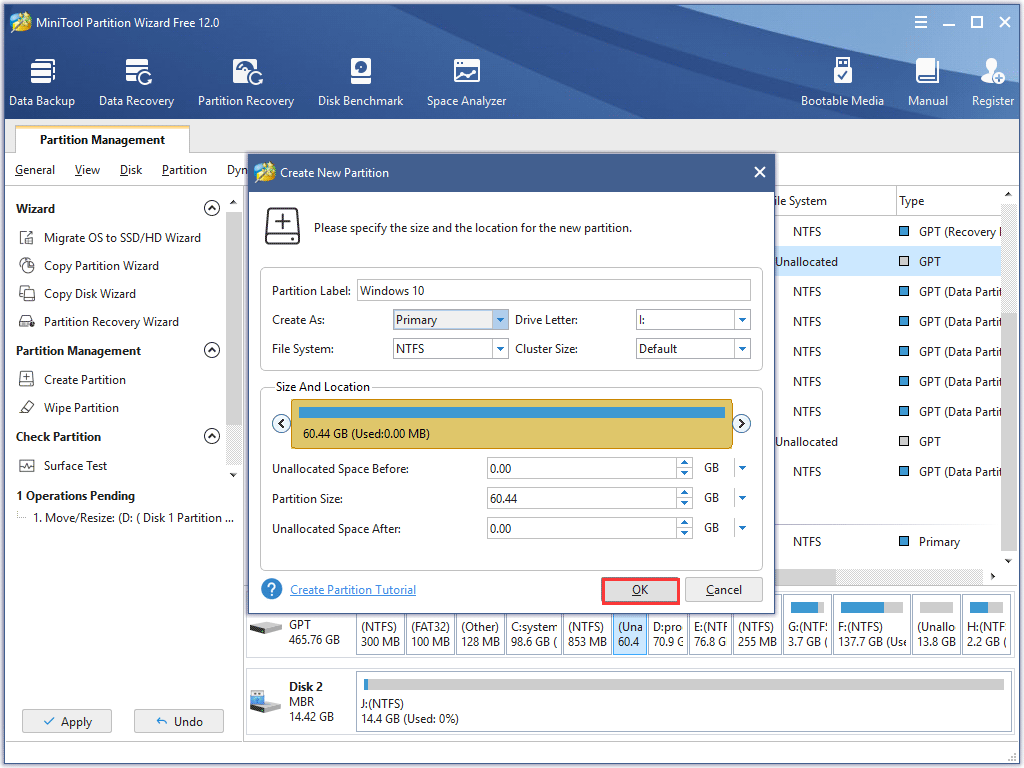Start the Space Analyzer
The height and width of the screenshot is (768, 1024).
(466, 80)
